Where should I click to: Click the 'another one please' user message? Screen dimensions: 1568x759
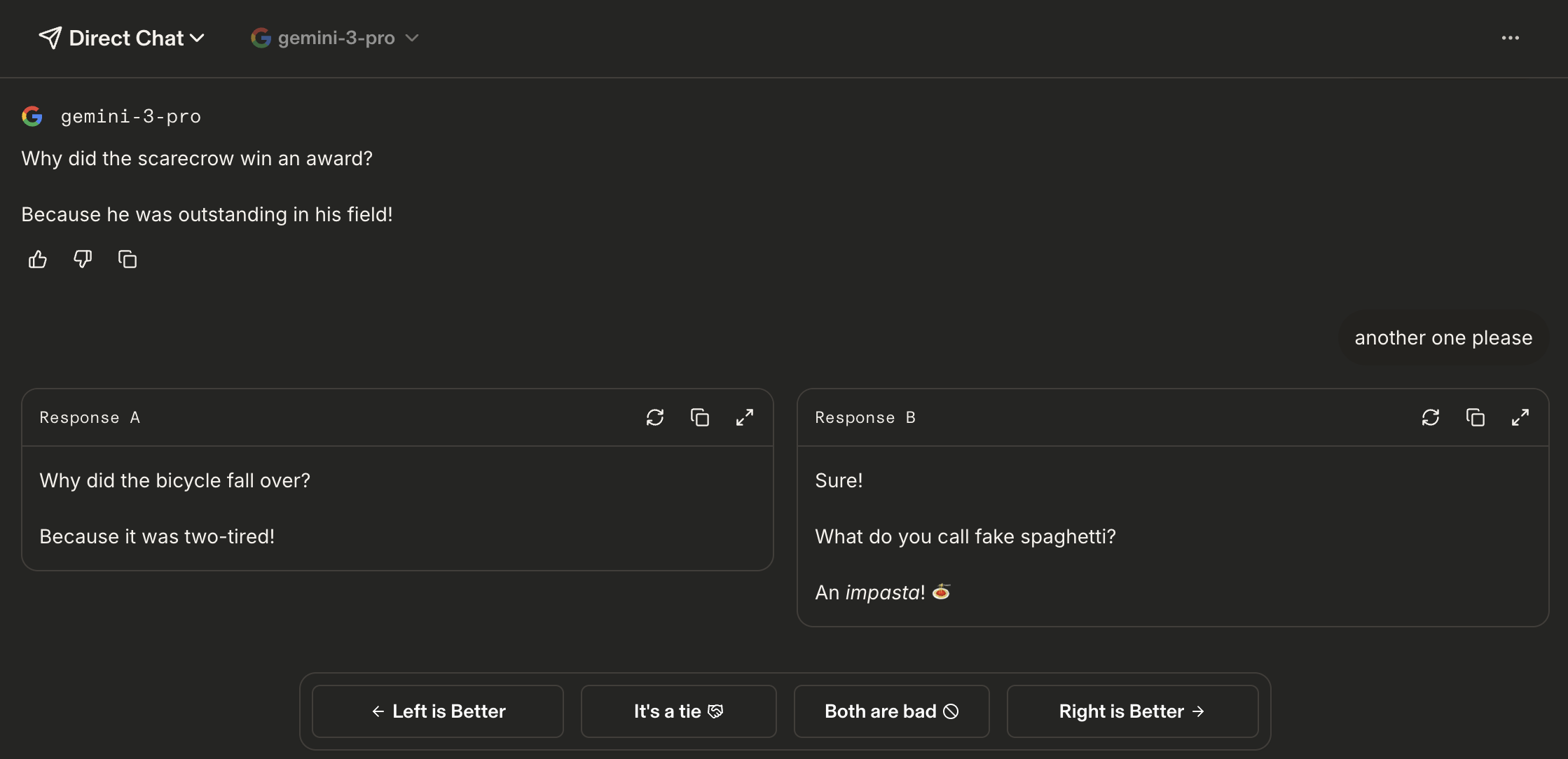pos(1443,338)
